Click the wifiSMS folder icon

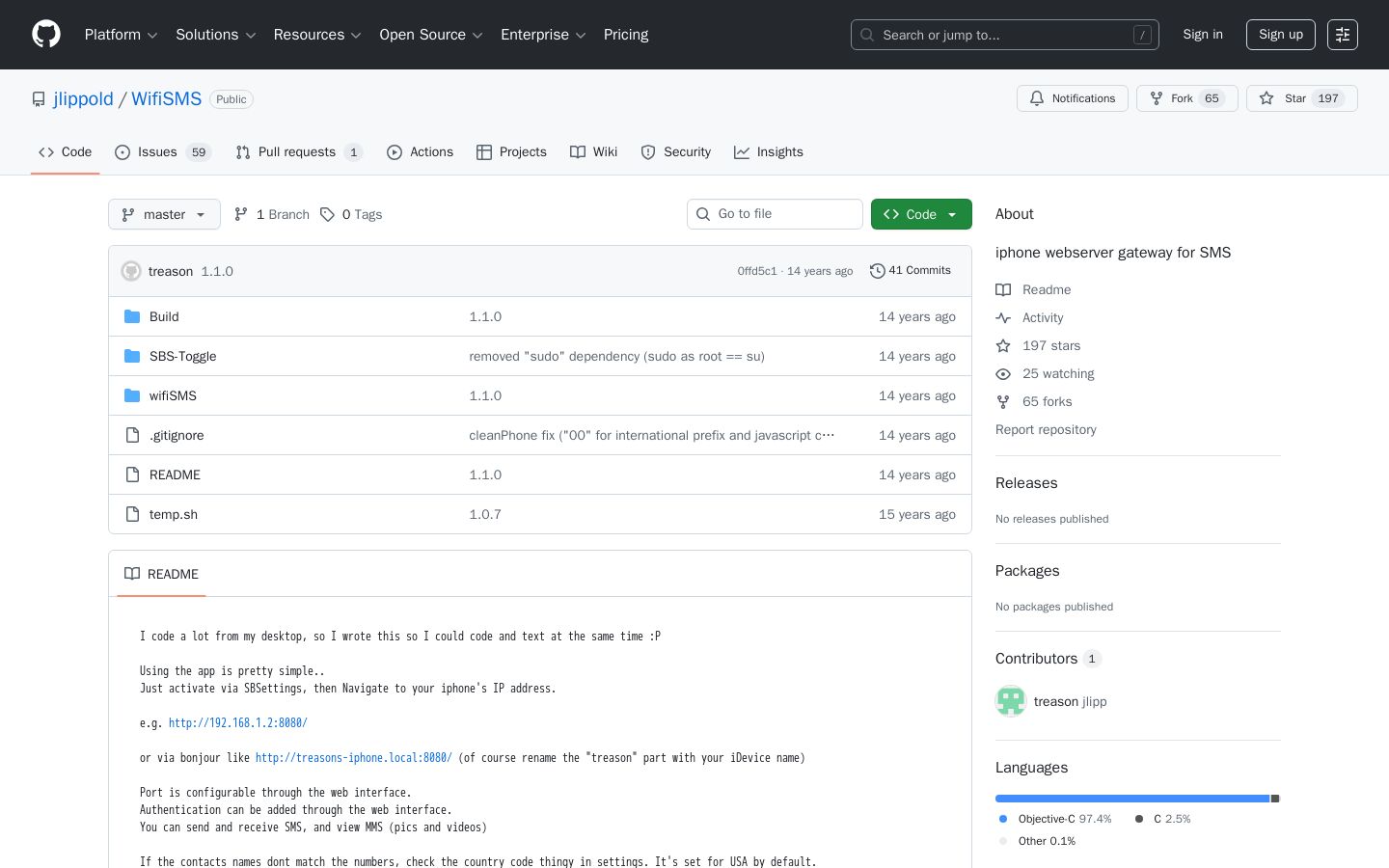click(132, 395)
